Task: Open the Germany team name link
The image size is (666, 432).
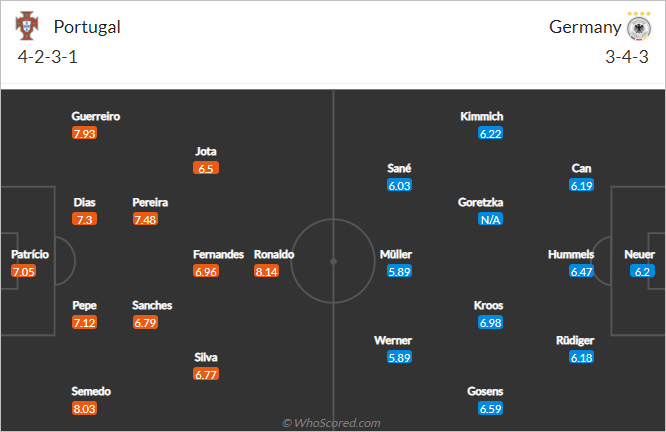Action: click(585, 27)
